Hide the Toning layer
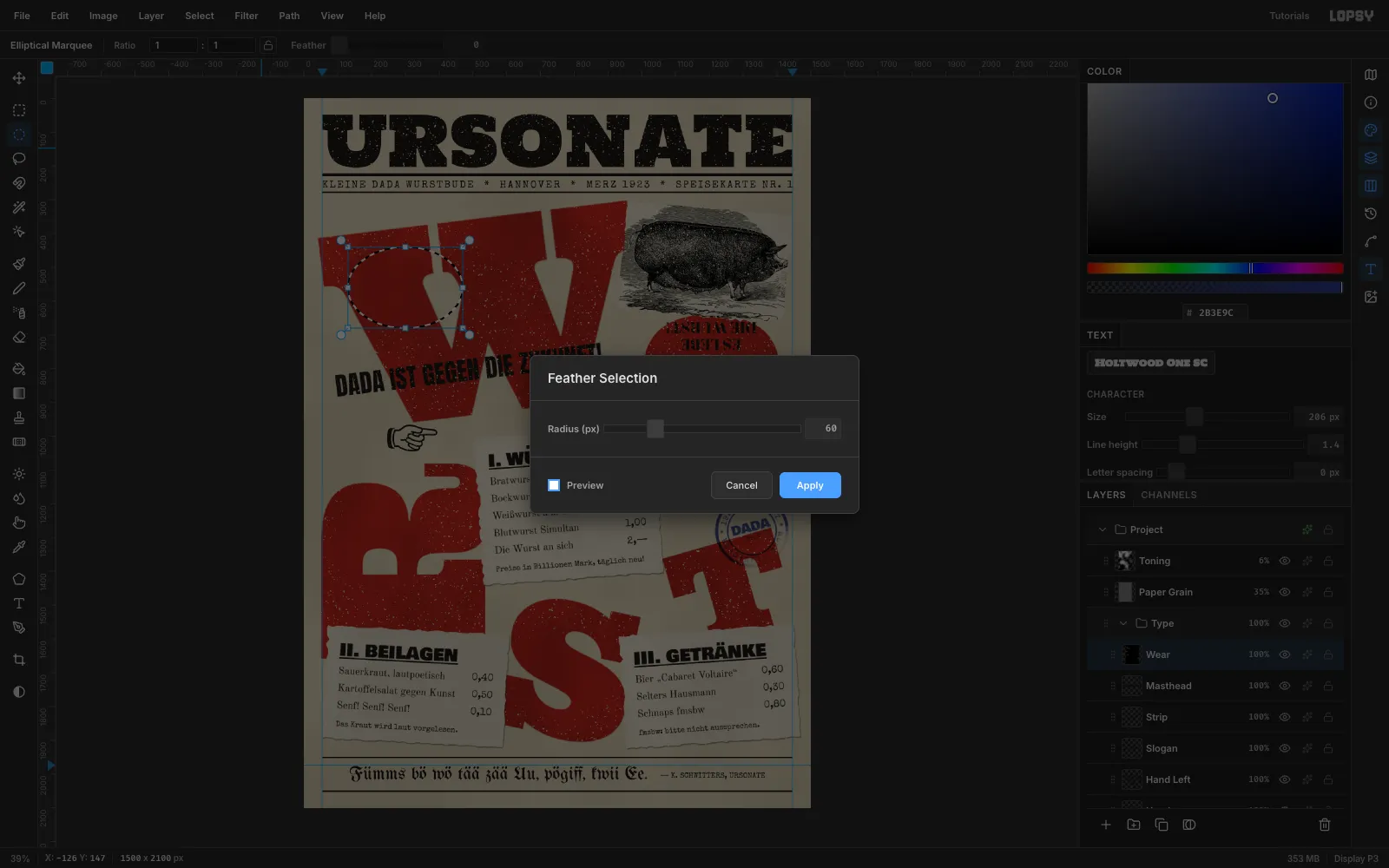1389x868 pixels. [1285, 561]
